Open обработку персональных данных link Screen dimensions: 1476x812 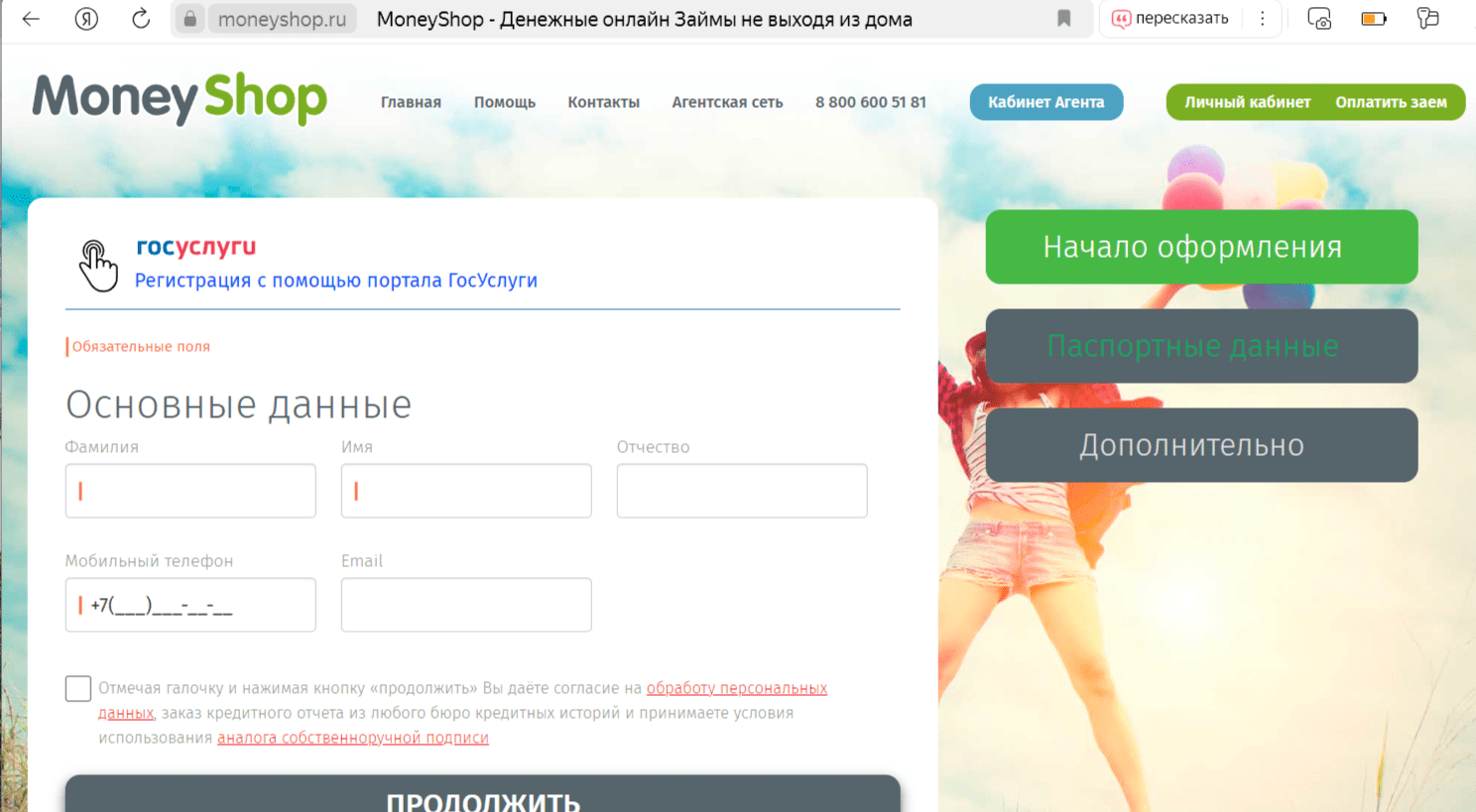736,688
